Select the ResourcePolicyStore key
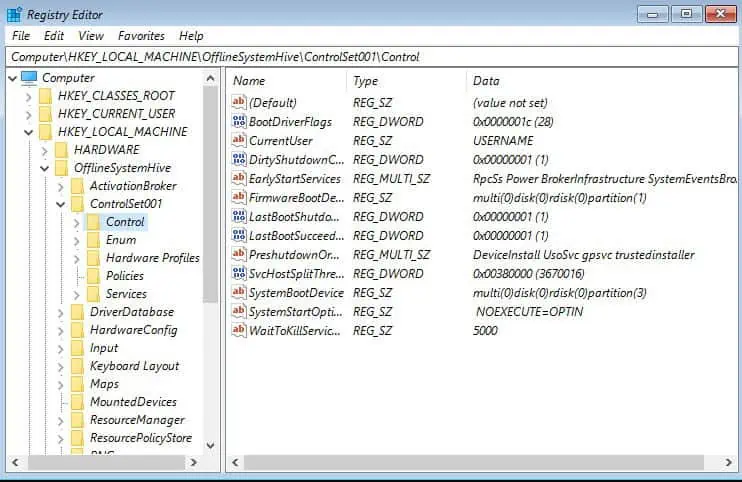This screenshot has width=742, height=482. click(141, 438)
